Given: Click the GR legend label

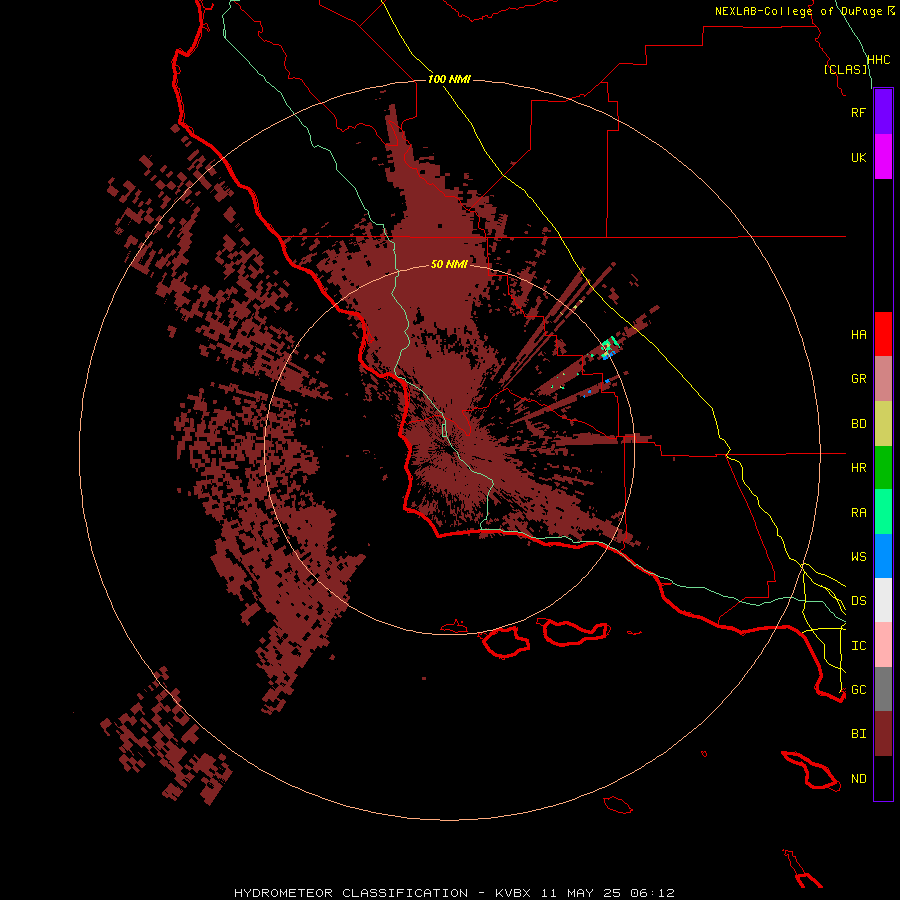Looking at the screenshot, I should tap(858, 379).
